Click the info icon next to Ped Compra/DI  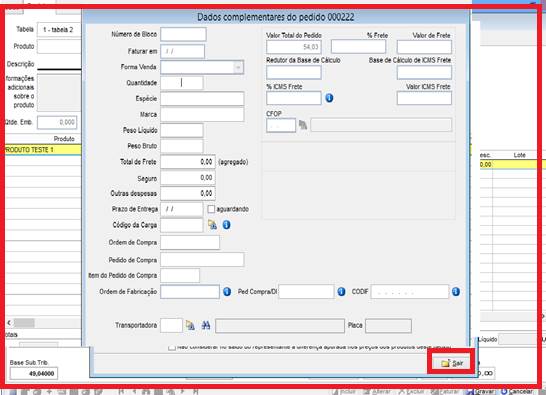[341, 292]
